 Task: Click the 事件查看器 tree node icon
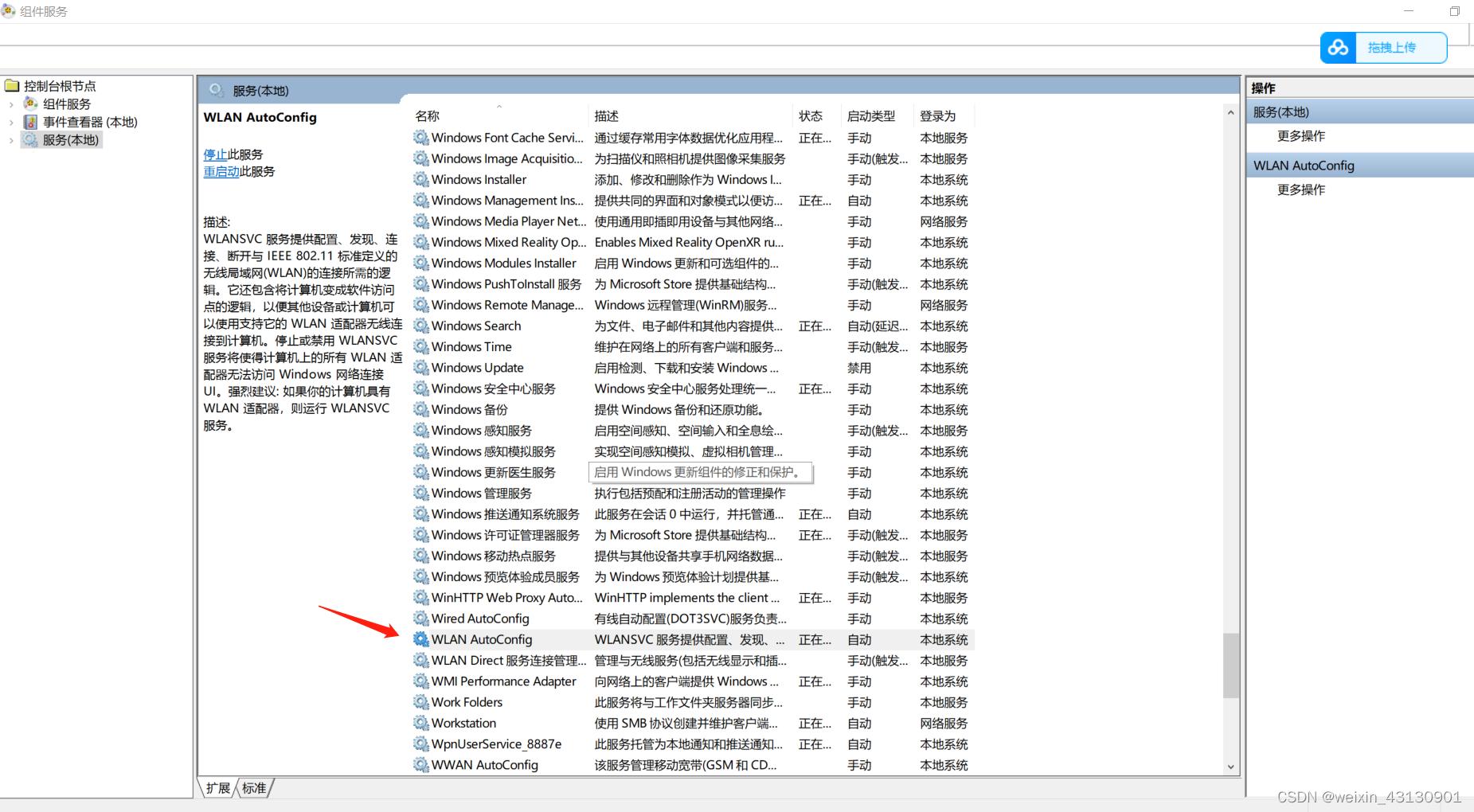pos(30,122)
